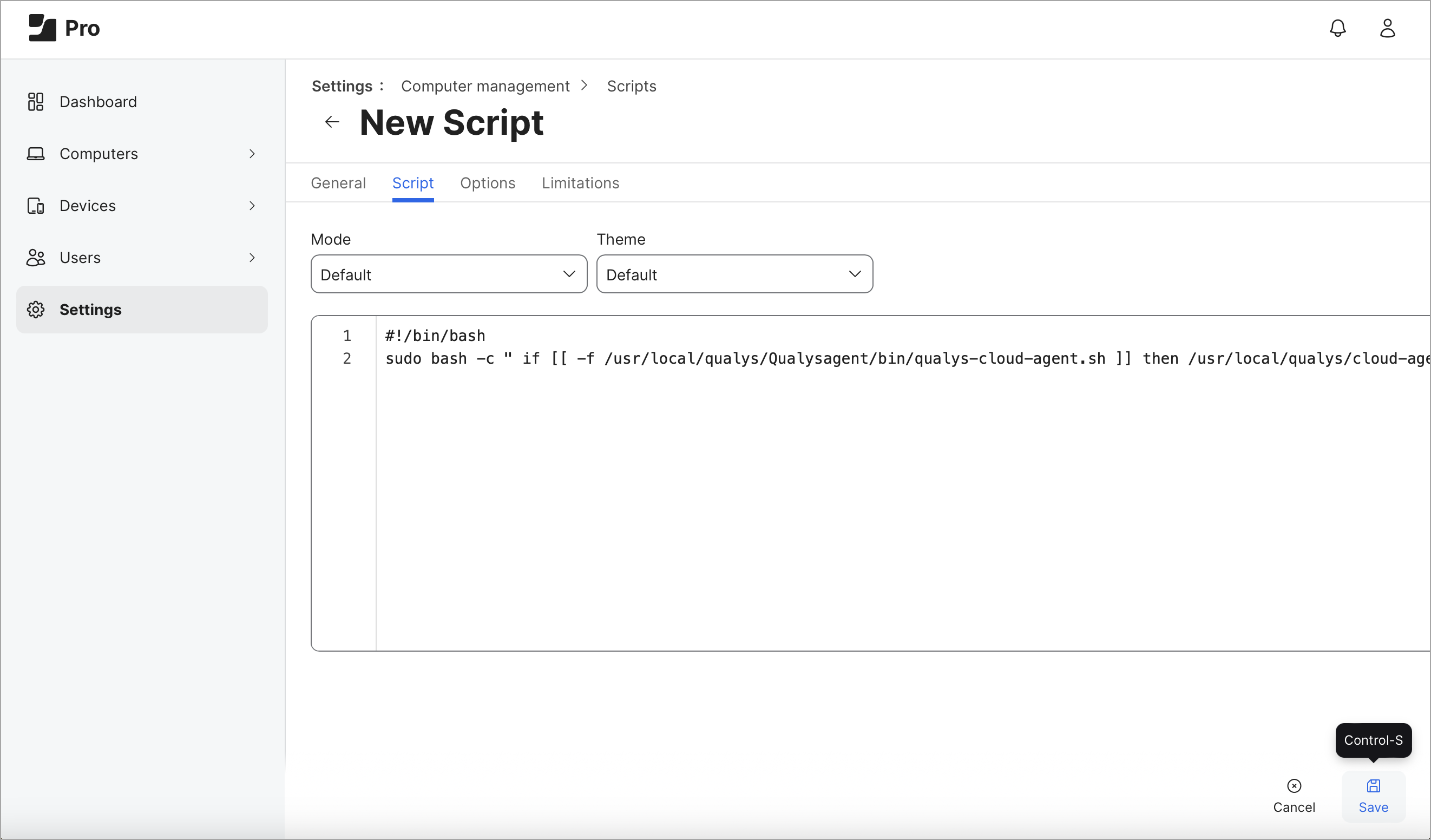The height and width of the screenshot is (840, 1431).
Task: Expand the Devices sidebar section
Action: 252,206
